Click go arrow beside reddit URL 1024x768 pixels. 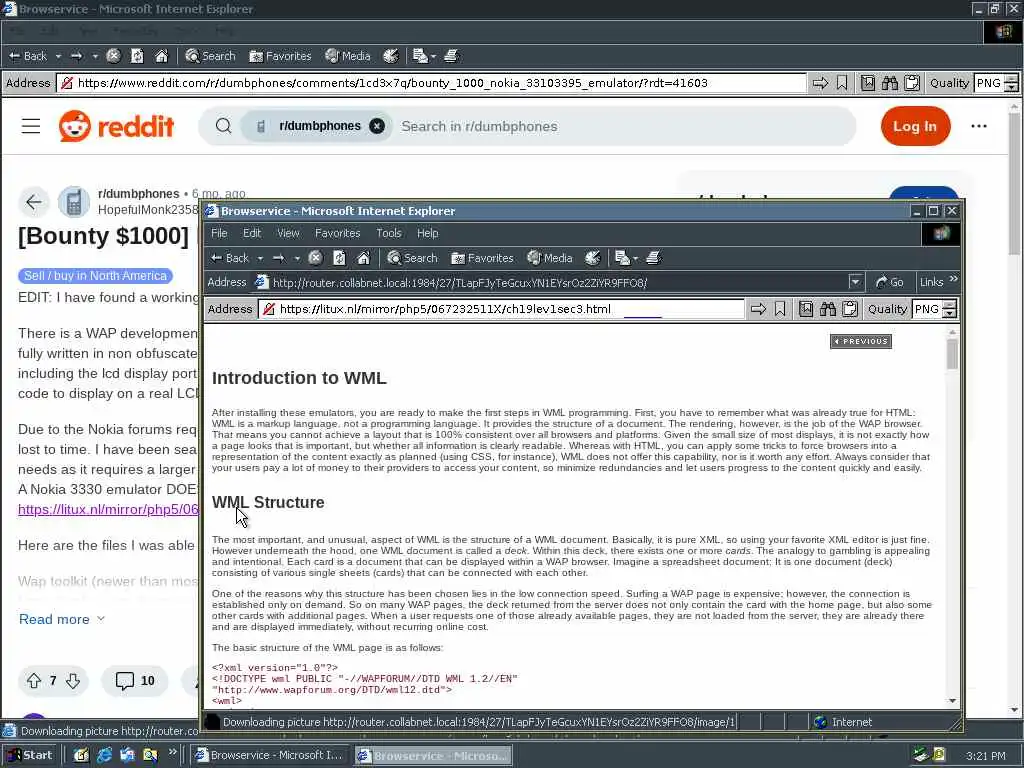point(820,83)
